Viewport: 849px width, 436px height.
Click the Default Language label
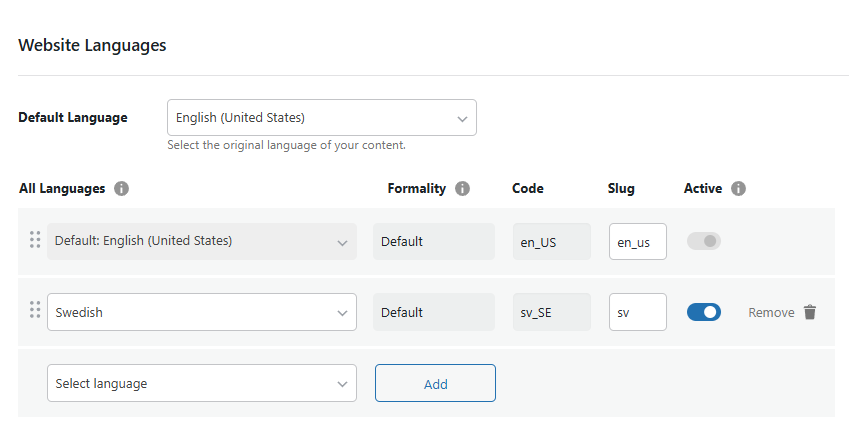click(73, 118)
